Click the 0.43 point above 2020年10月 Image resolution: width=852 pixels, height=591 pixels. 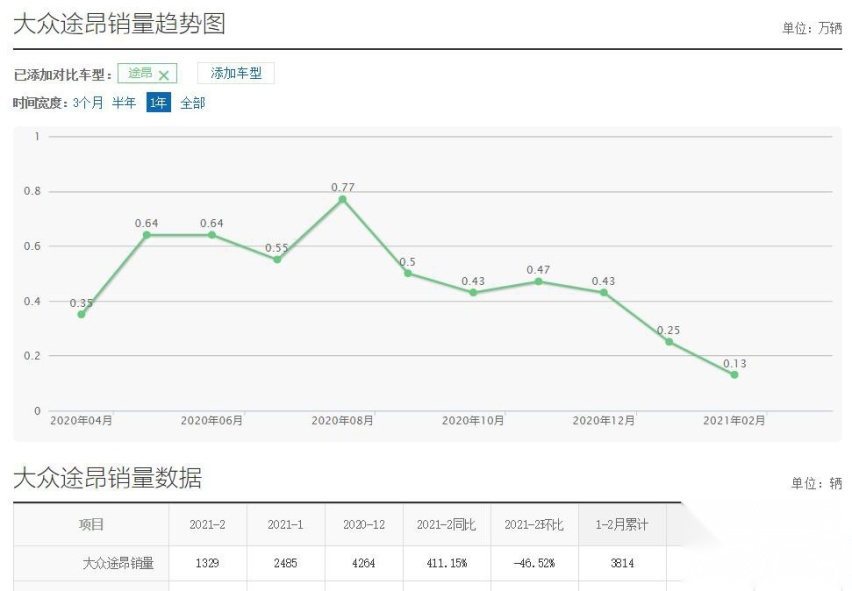[x=473, y=292]
